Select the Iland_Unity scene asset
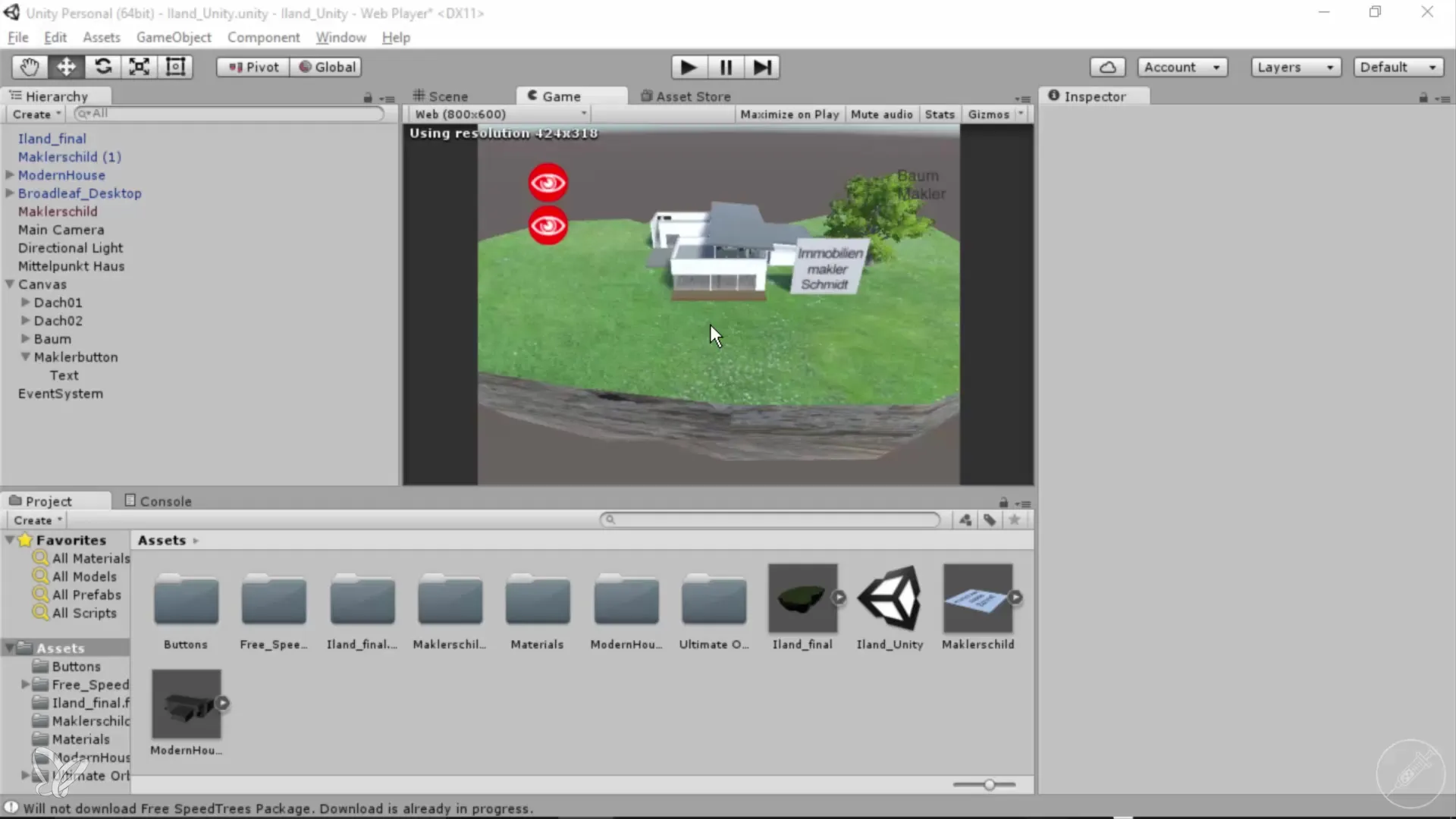The width and height of the screenshot is (1456, 819). point(890,607)
